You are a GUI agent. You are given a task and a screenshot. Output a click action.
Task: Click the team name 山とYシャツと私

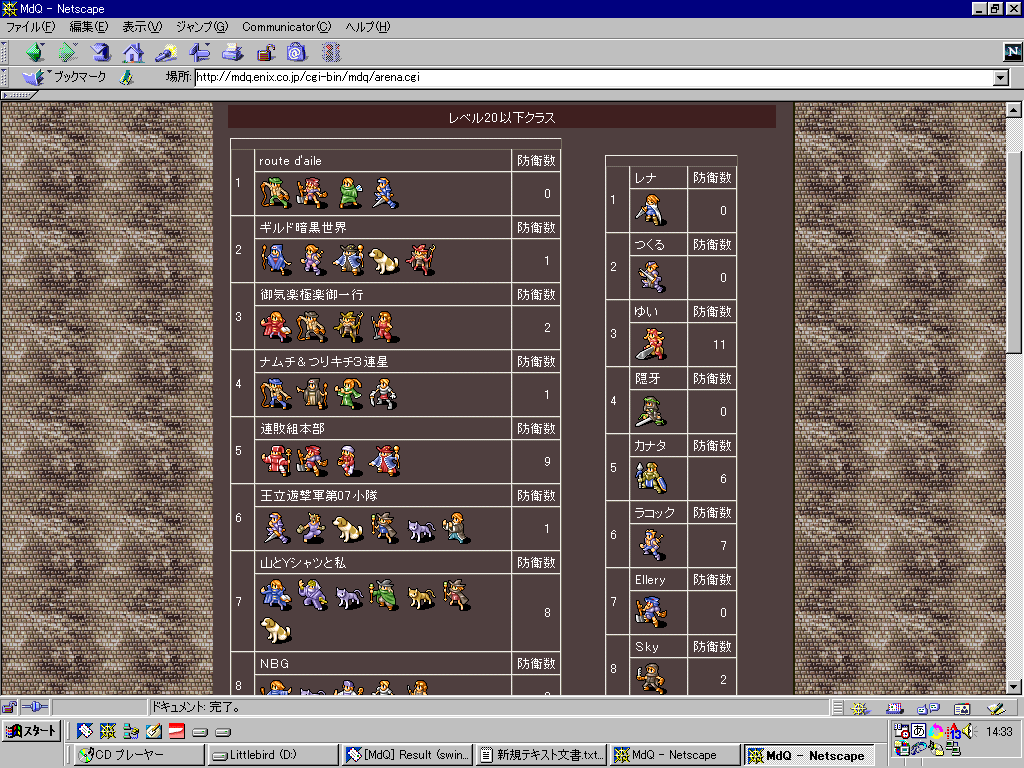click(x=302, y=563)
